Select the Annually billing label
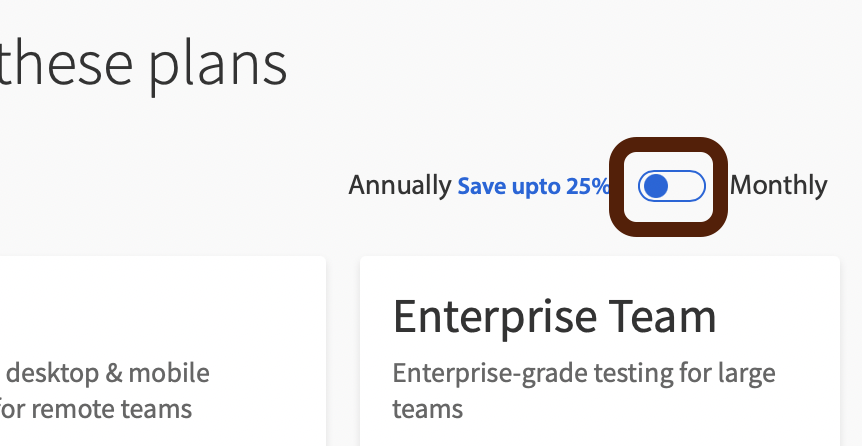Image resolution: width=862 pixels, height=446 pixels. (400, 186)
